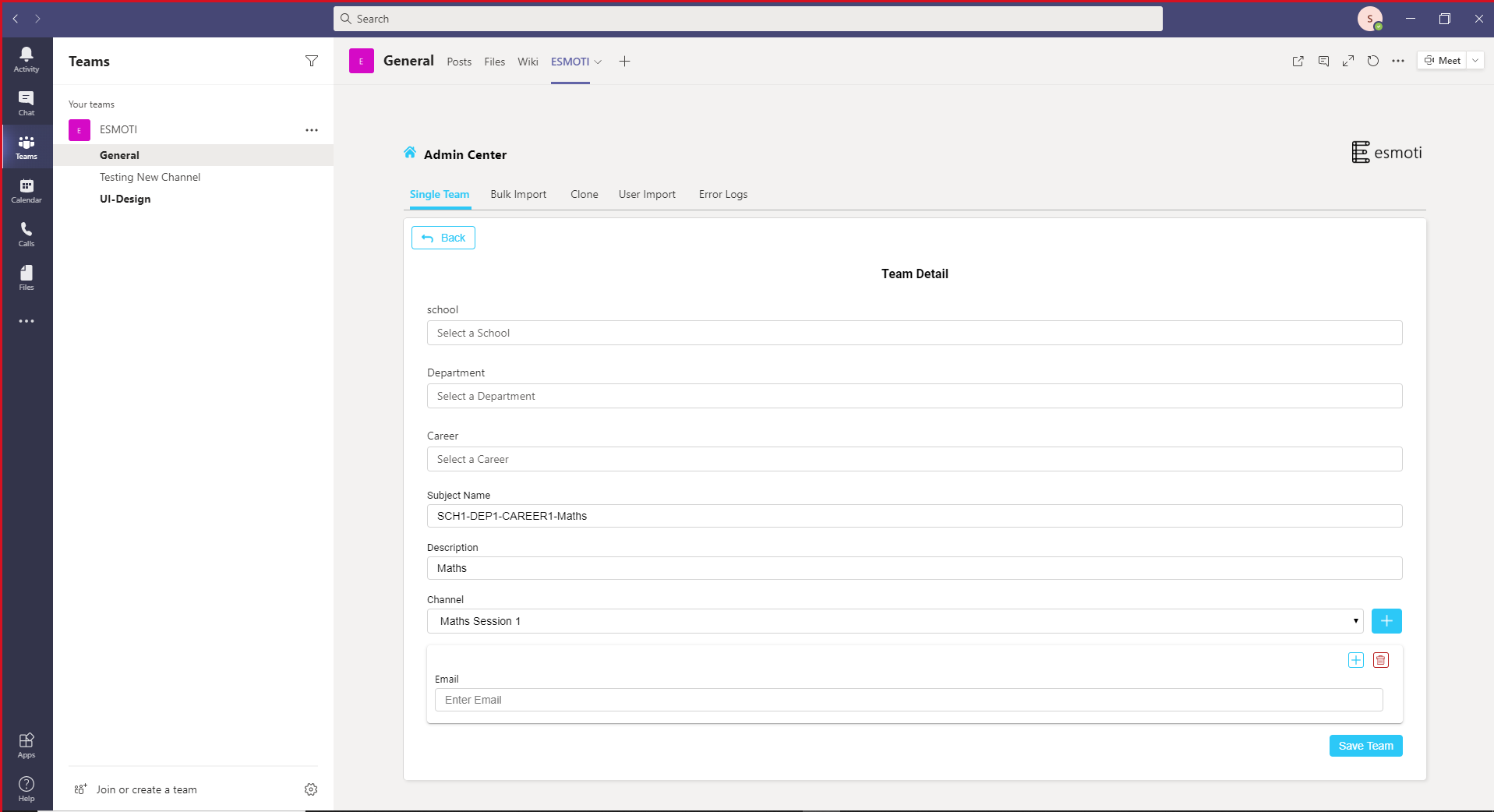
Task: Expand the Meet options arrow
Action: pos(1475,61)
